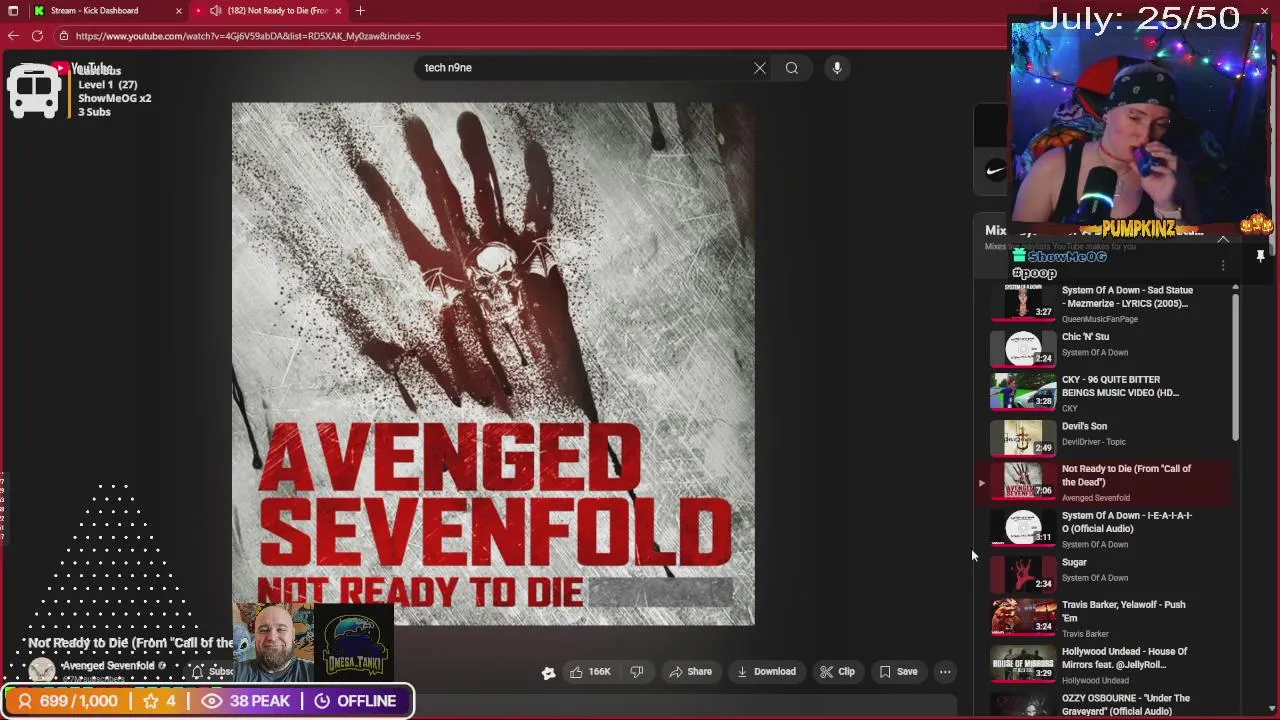The width and height of the screenshot is (1280, 720).
Task: Clear the YouTube search box text
Action: (760, 68)
